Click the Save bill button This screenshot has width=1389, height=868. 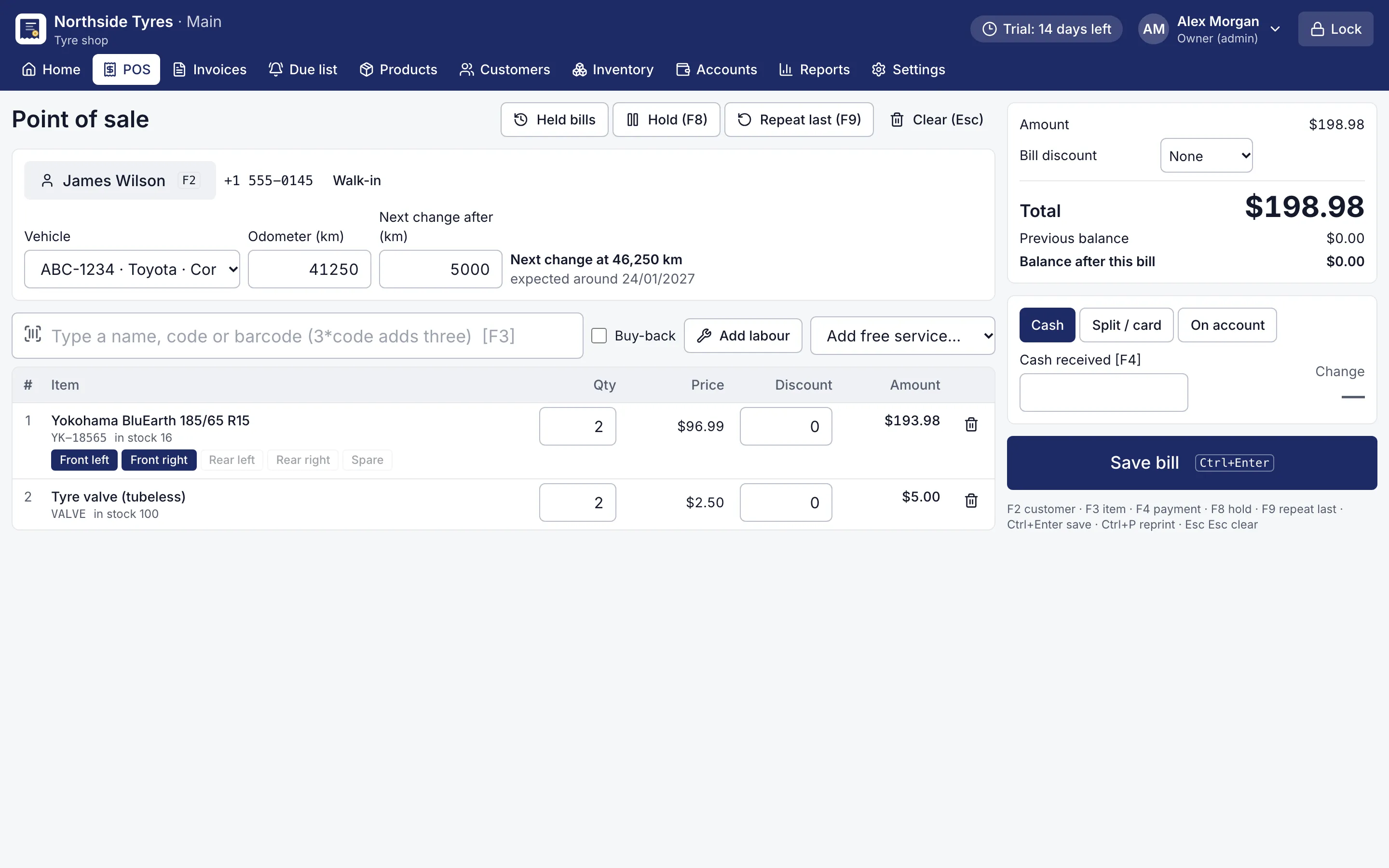(x=1192, y=463)
